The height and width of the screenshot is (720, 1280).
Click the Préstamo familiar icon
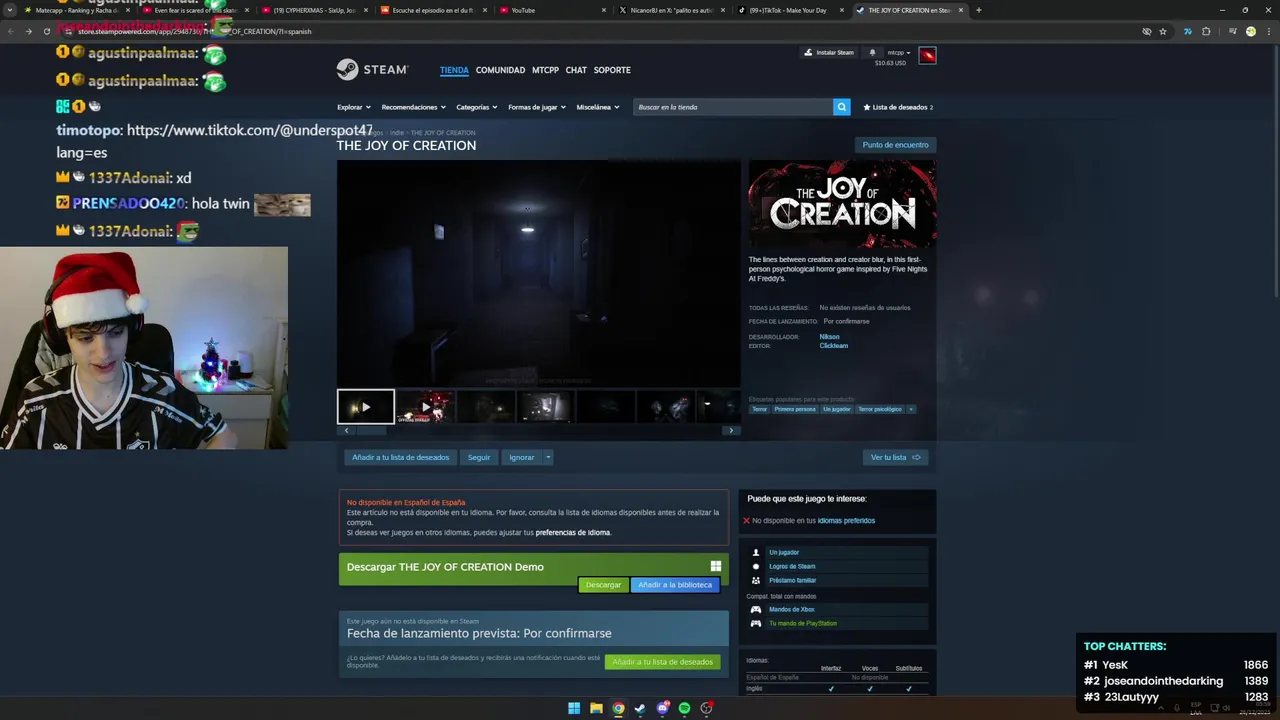(756, 580)
